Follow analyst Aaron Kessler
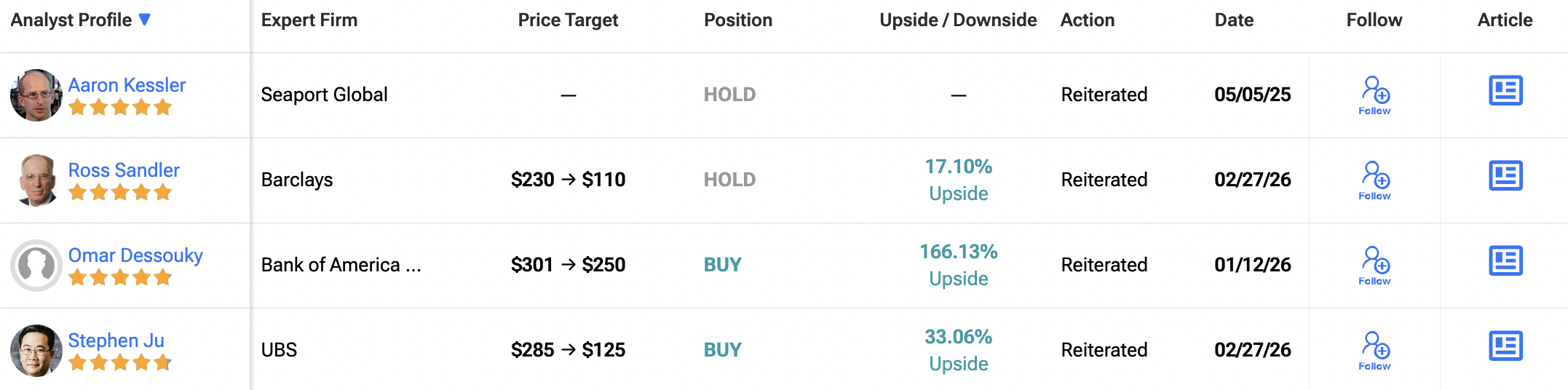This screenshot has width=1568, height=390. pos(1374,95)
